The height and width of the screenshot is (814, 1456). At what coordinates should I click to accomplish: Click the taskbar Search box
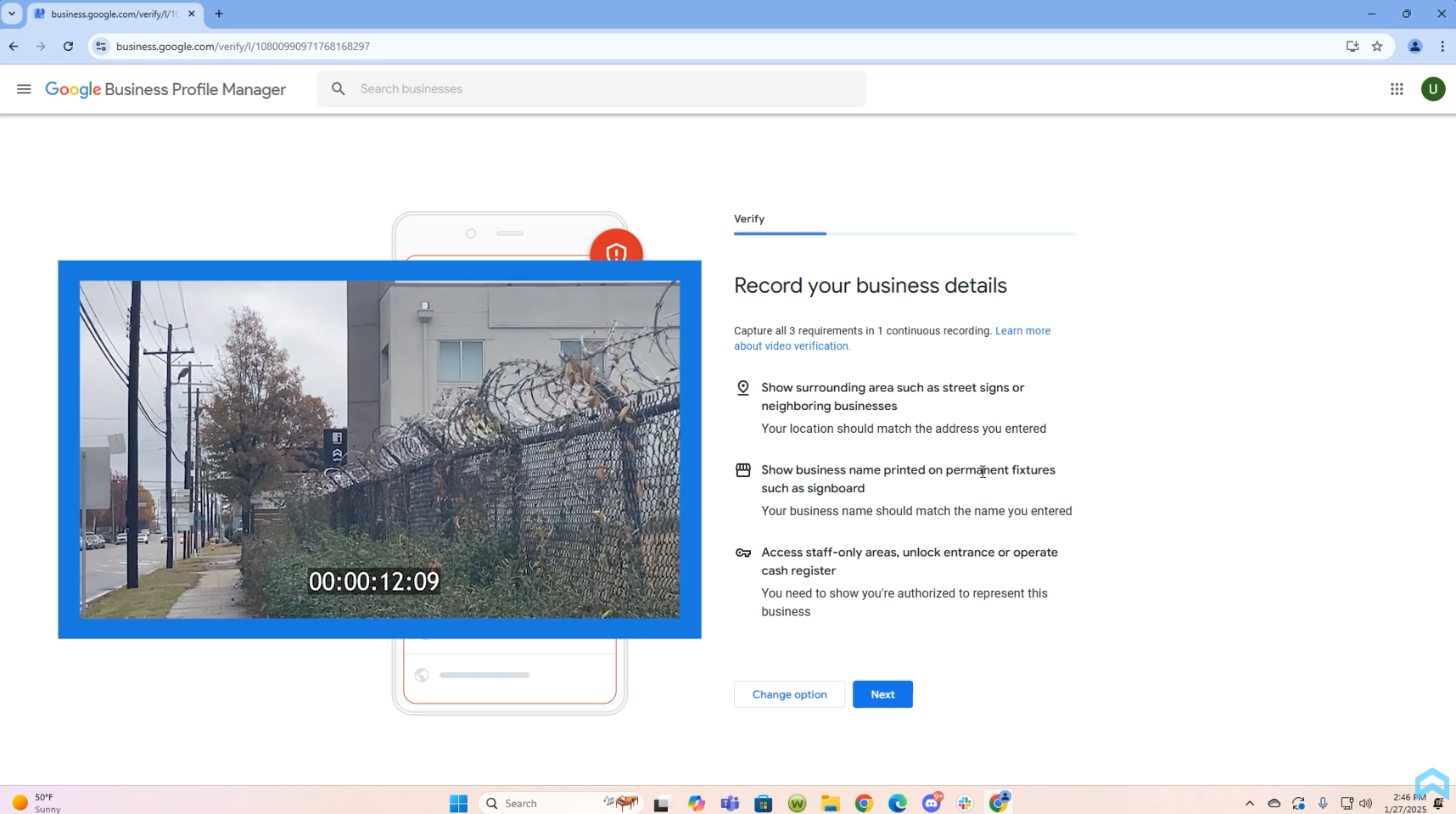pyautogui.click(x=560, y=803)
